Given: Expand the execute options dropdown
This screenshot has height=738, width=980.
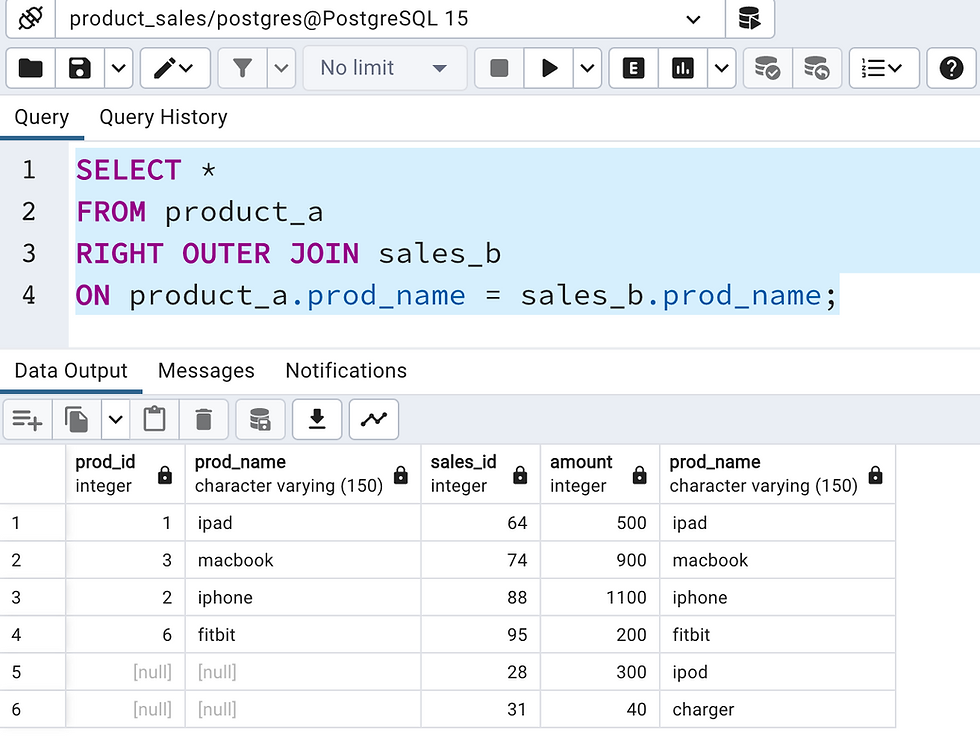Looking at the screenshot, I should pyautogui.click(x=588, y=67).
